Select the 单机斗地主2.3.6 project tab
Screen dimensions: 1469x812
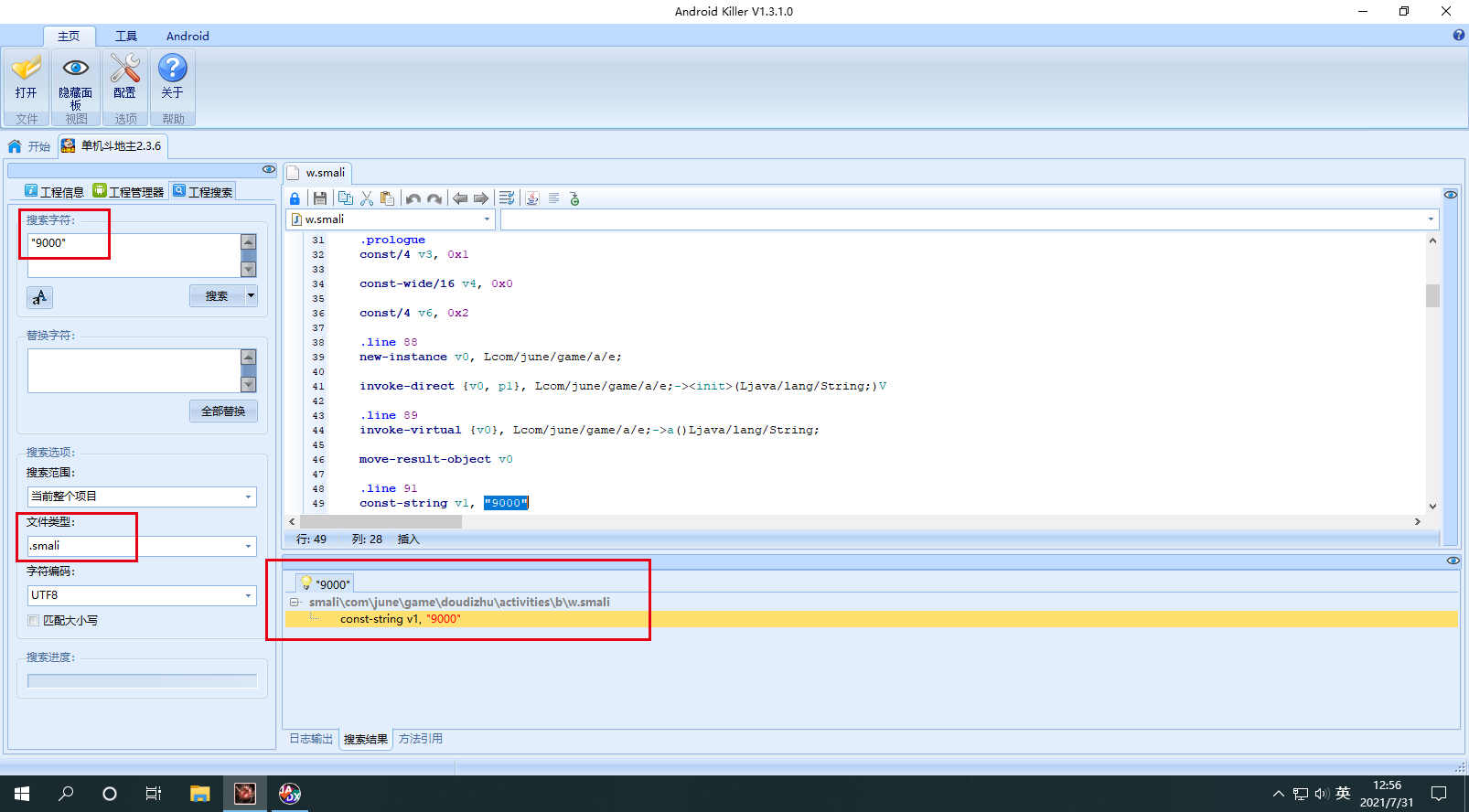(x=113, y=146)
